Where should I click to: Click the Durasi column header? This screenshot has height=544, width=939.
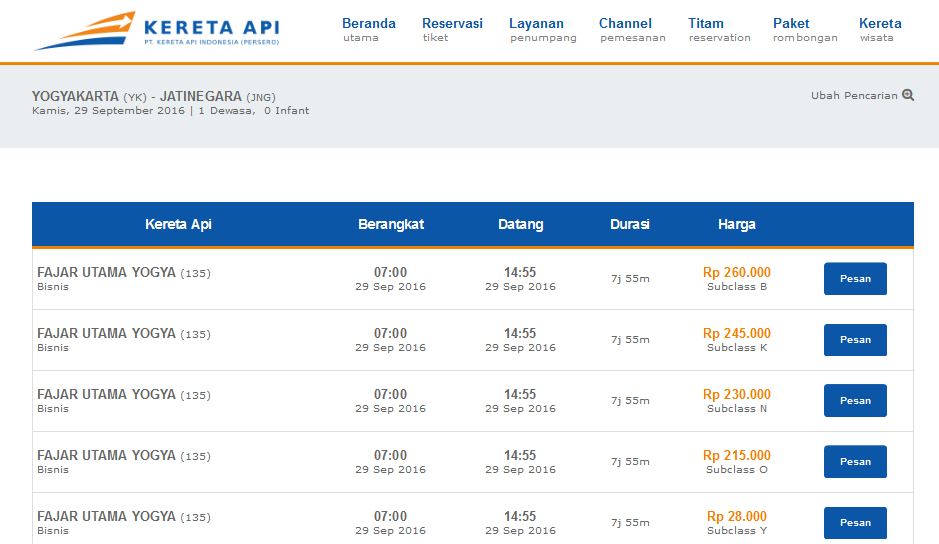pos(630,225)
